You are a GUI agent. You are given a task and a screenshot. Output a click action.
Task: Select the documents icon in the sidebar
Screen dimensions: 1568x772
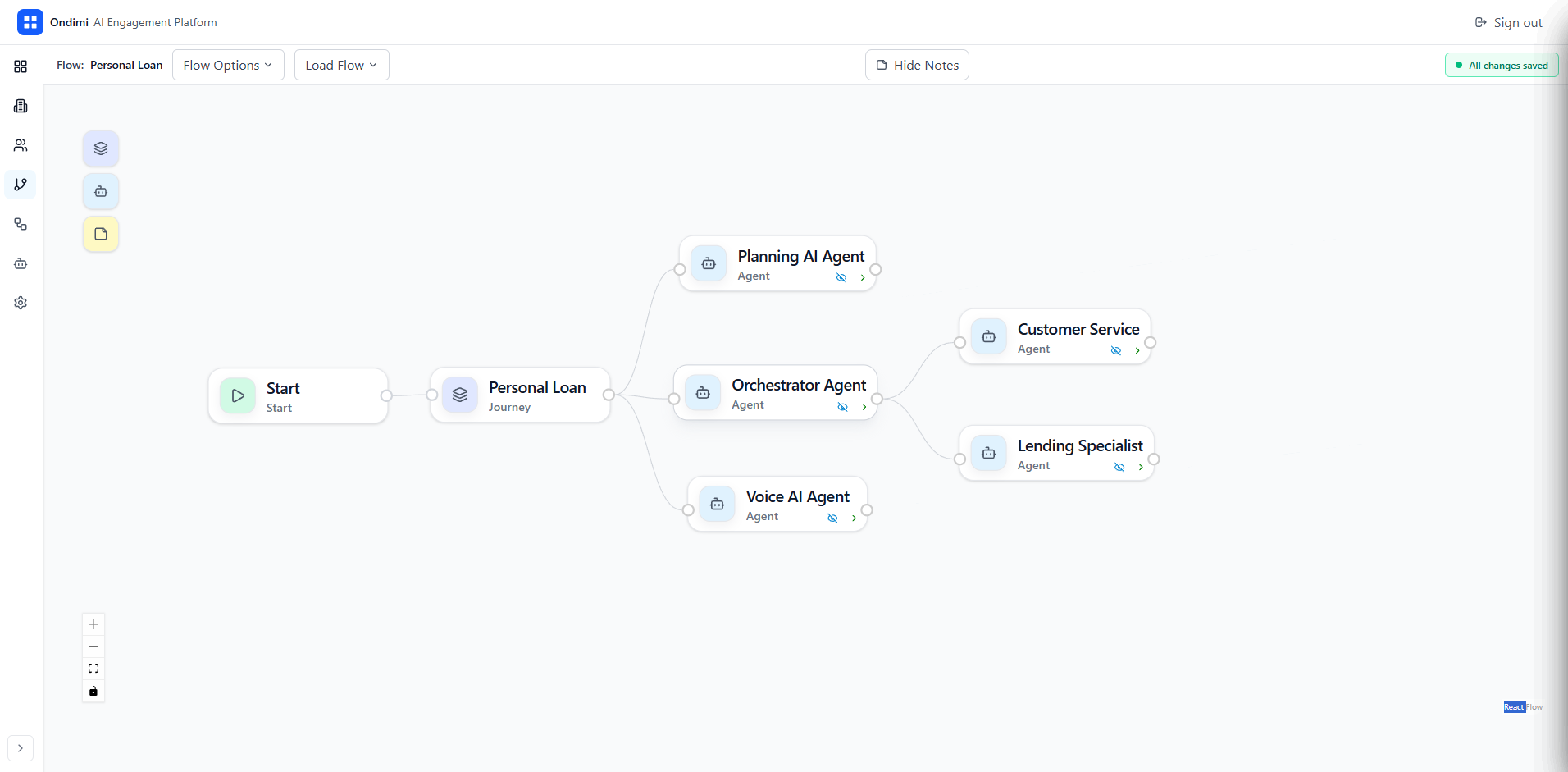[21, 106]
